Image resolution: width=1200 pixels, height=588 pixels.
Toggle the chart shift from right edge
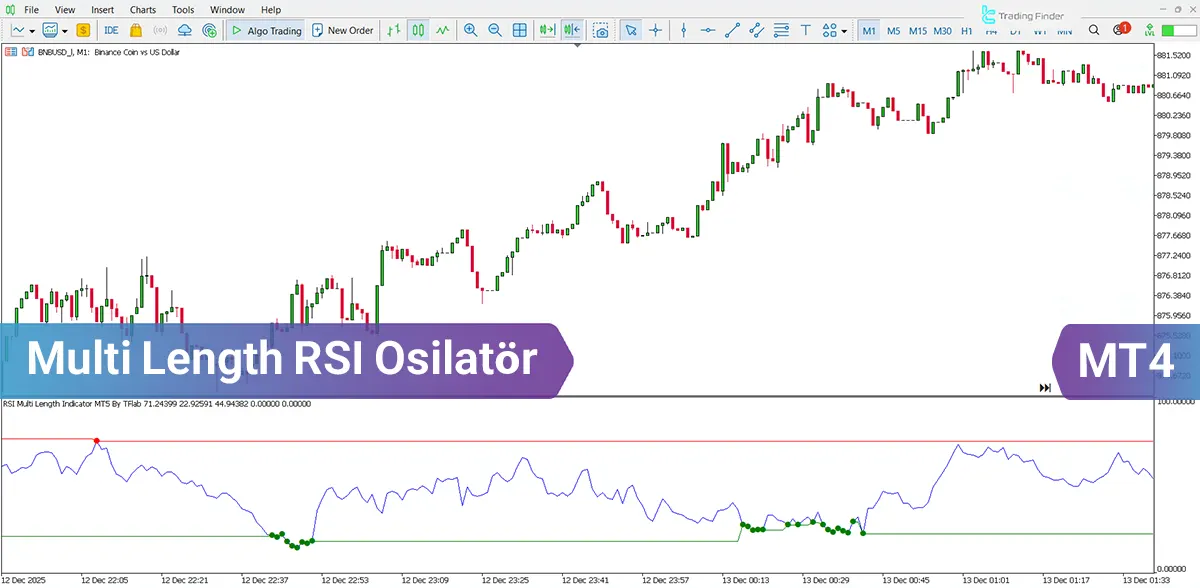click(x=570, y=30)
